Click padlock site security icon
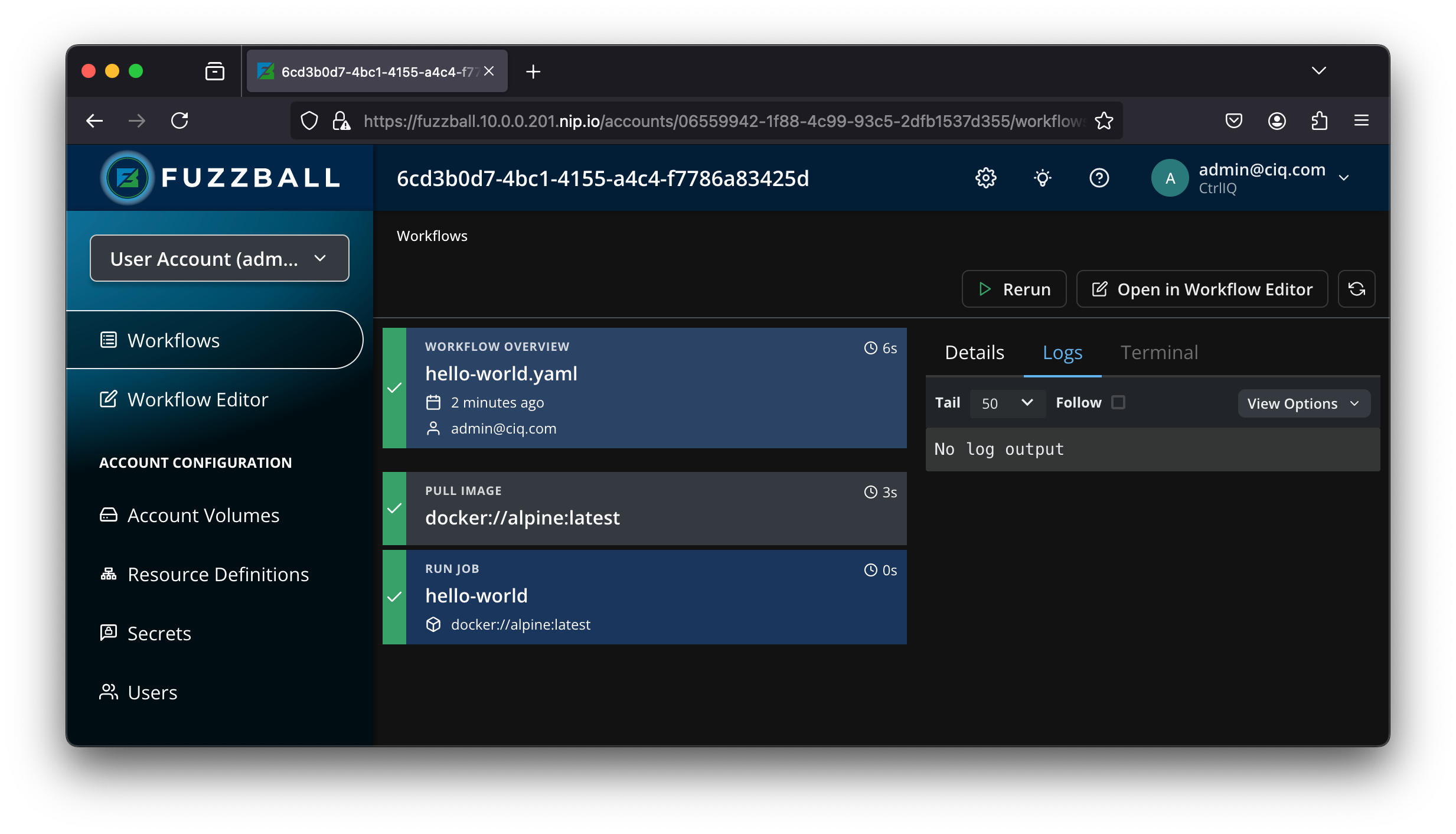This screenshot has width=1456, height=834. (x=341, y=121)
